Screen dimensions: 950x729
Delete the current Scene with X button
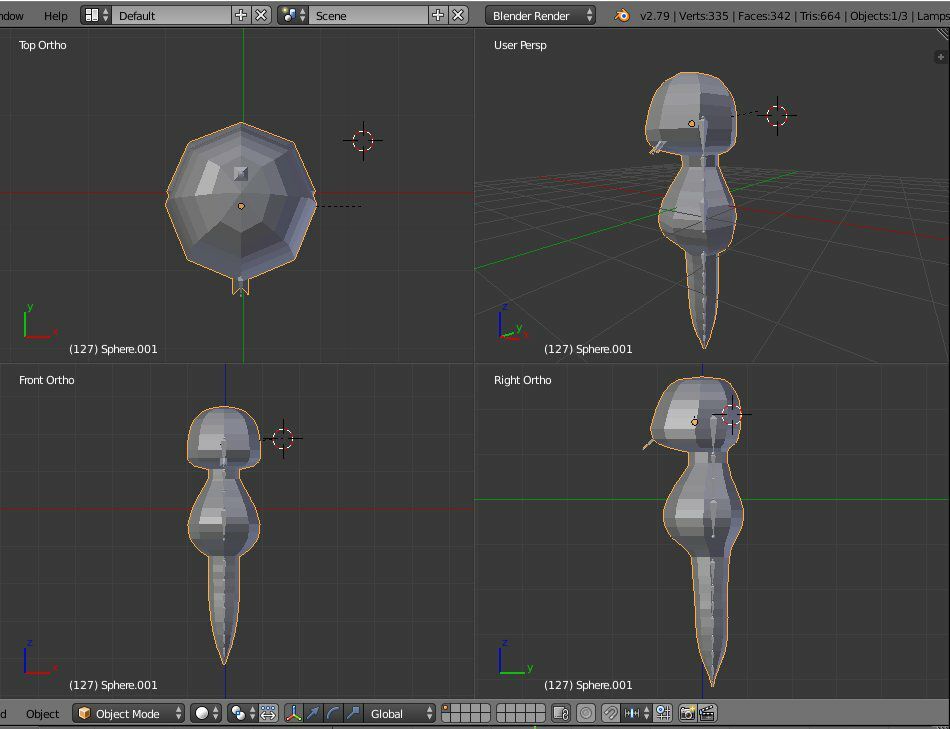(459, 16)
